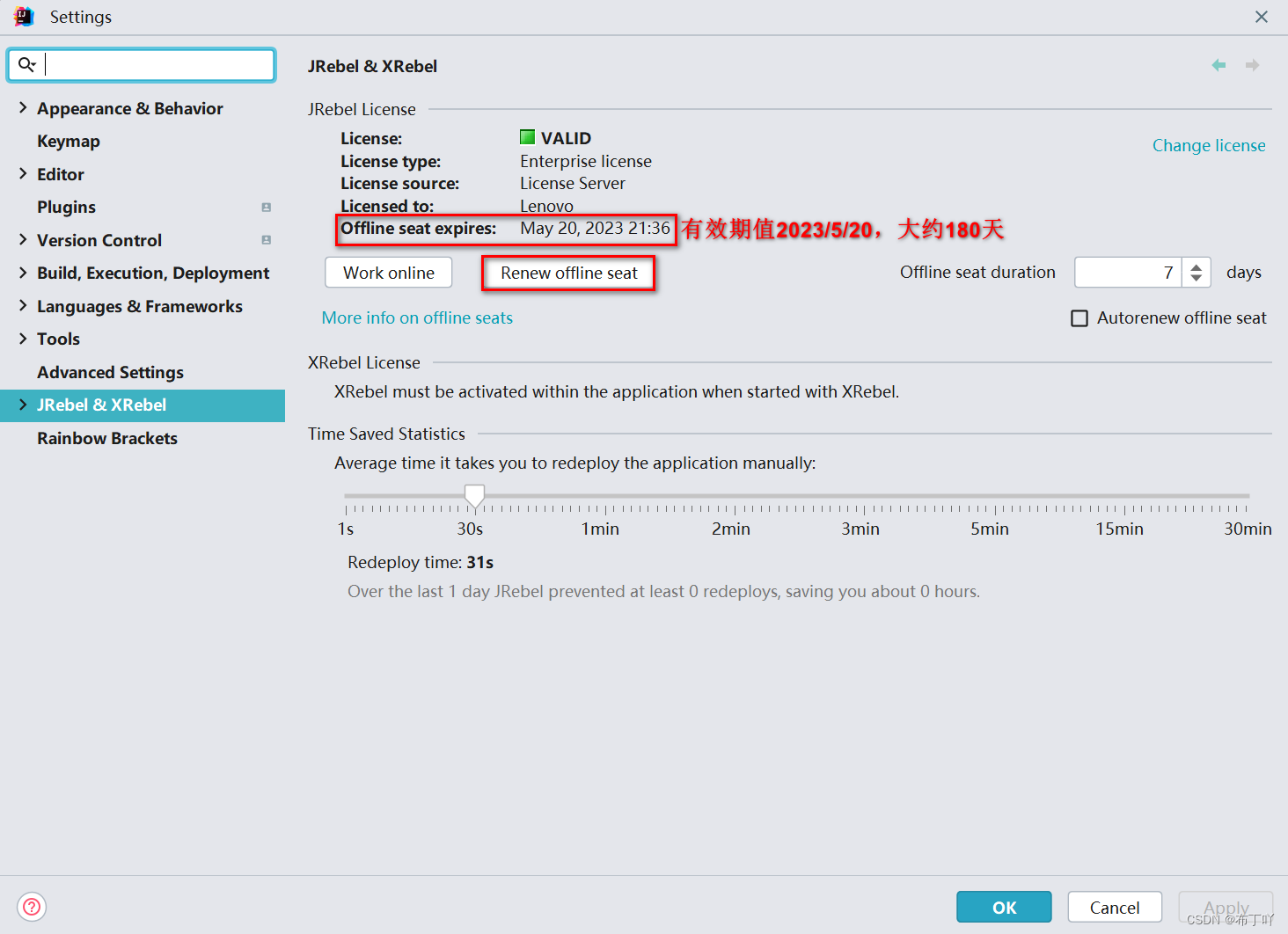Screen dimensions: 1288x934
Task: Open Advanced Settings page
Action: [110, 372]
